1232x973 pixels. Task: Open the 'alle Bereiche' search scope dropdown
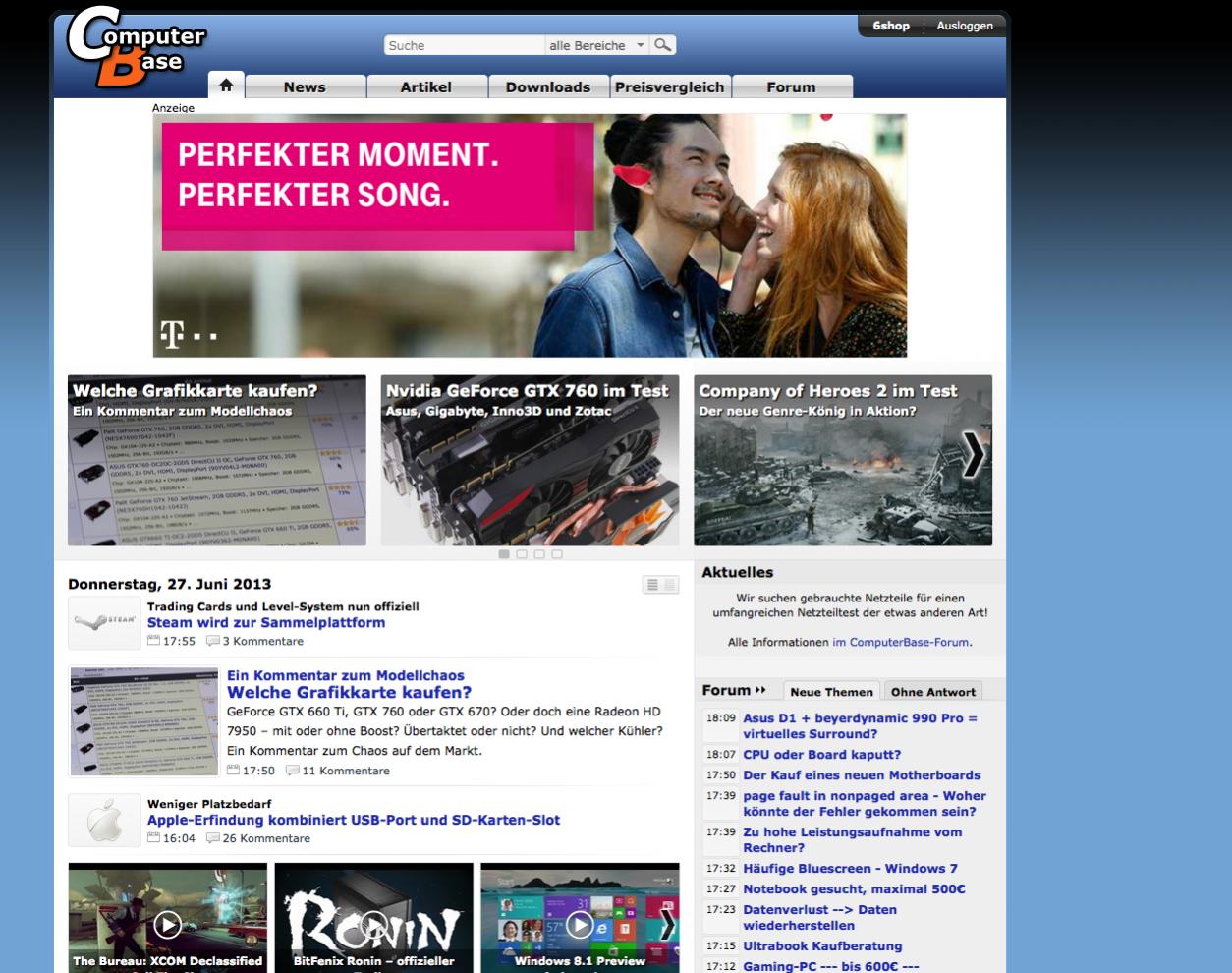point(597,45)
